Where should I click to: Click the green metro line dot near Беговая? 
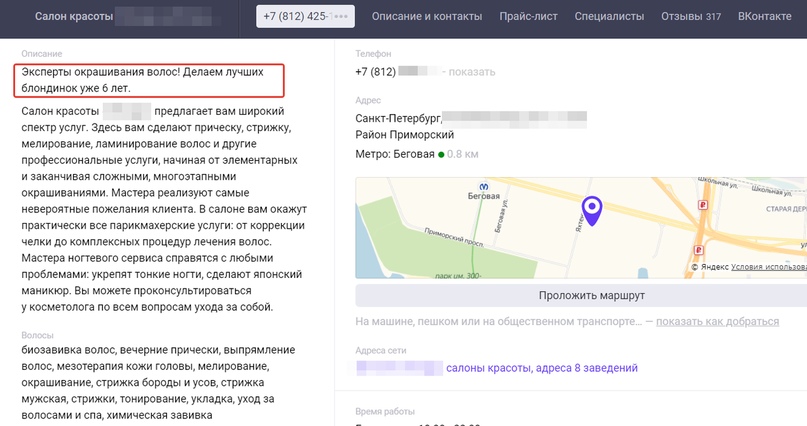pos(441,154)
